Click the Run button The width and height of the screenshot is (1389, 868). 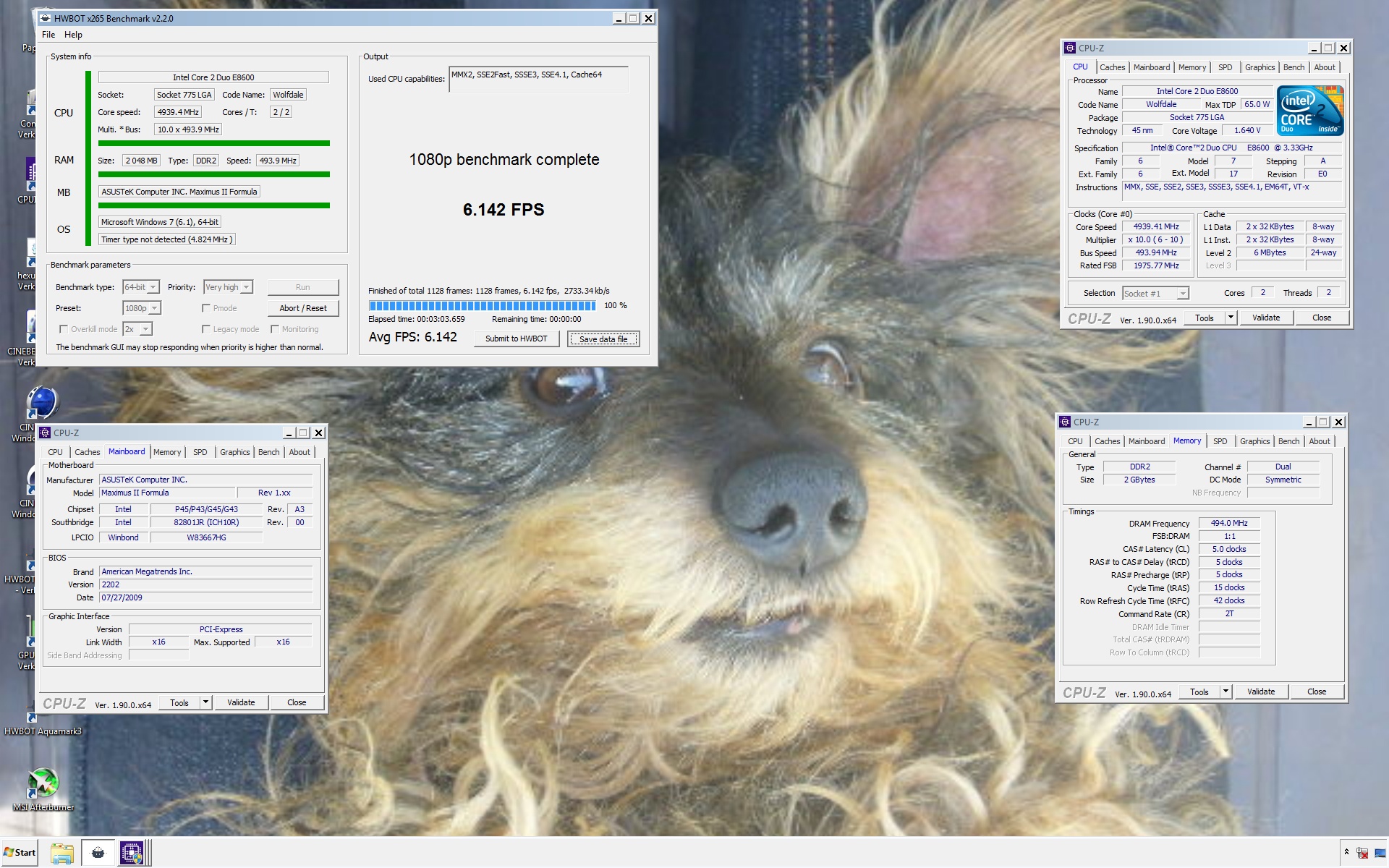[x=303, y=287]
